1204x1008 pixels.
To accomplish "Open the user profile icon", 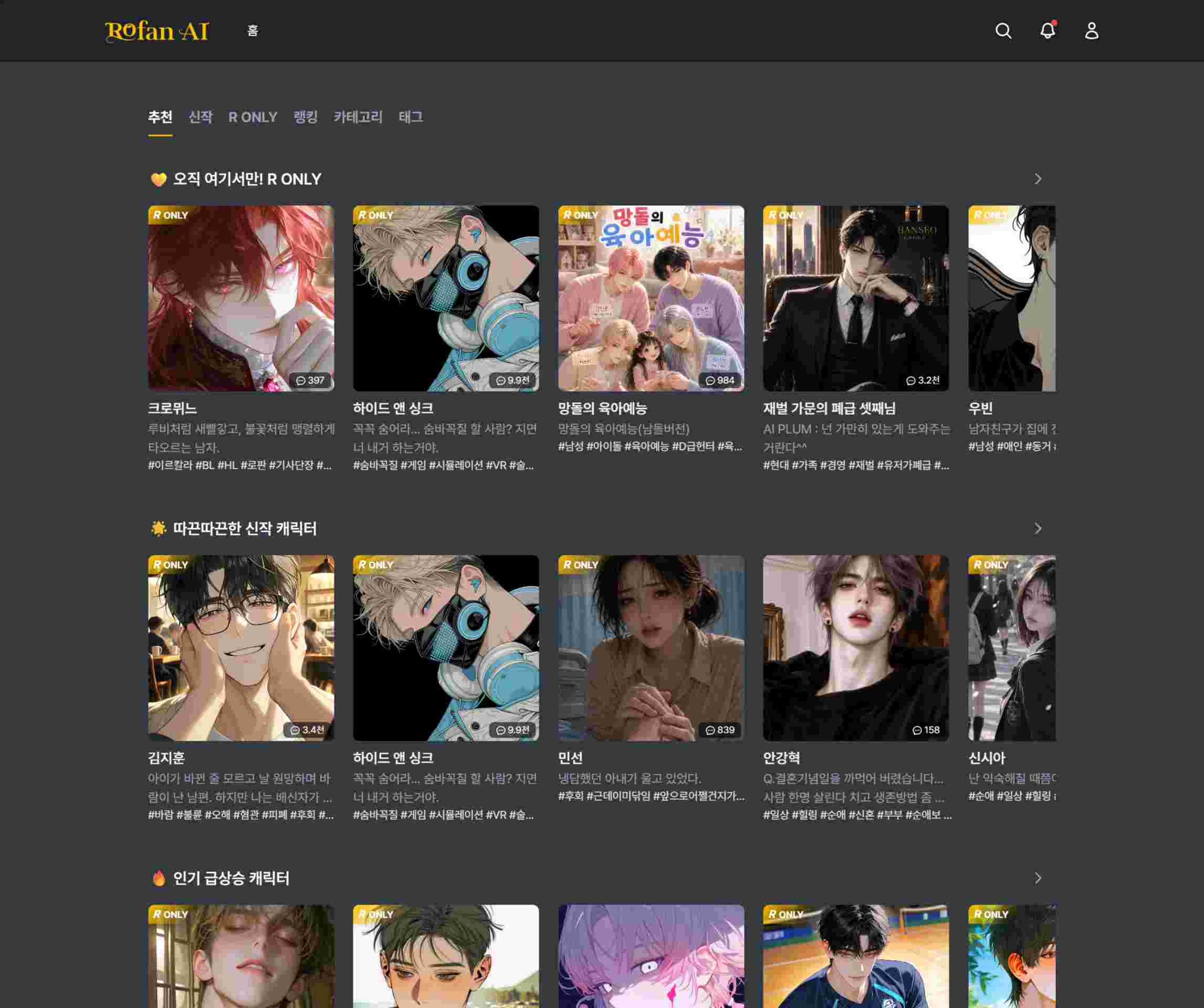I will (1092, 31).
